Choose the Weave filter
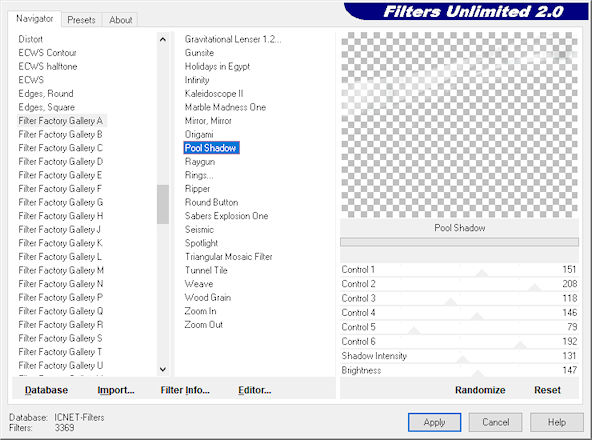The width and height of the screenshot is (592, 440). 199,284
